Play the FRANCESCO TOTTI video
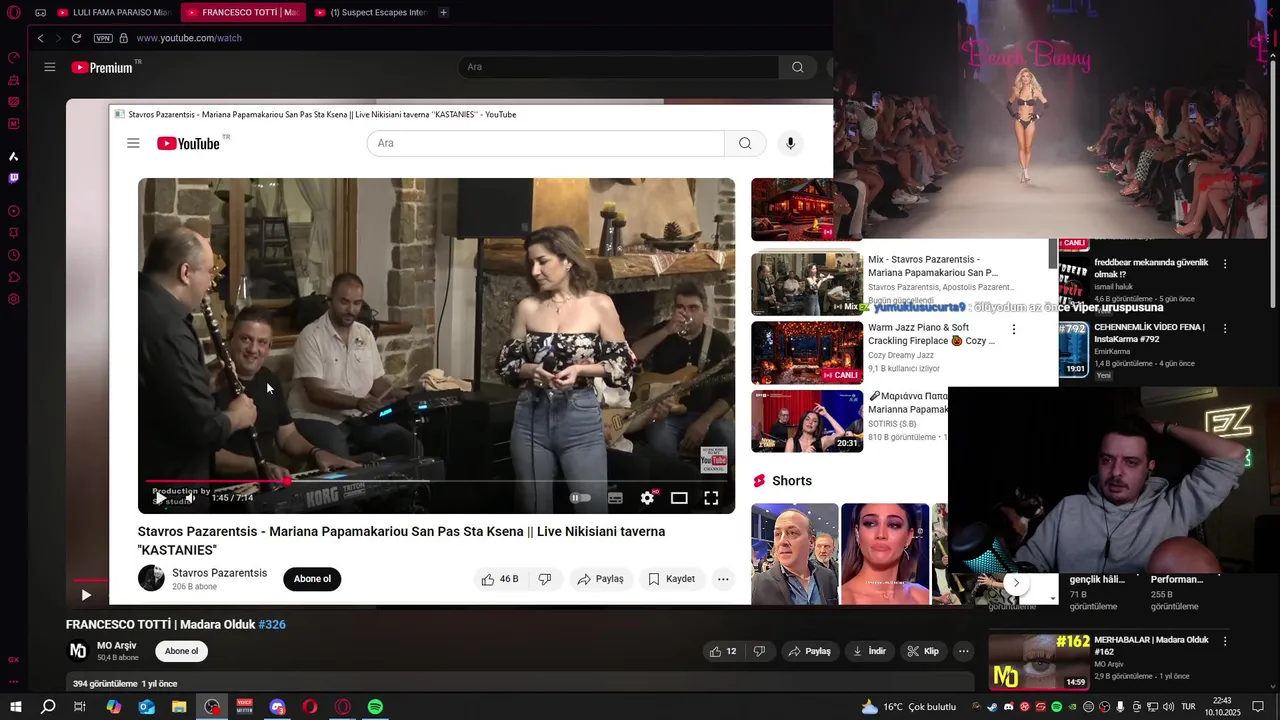The image size is (1280, 720). point(86,595)
